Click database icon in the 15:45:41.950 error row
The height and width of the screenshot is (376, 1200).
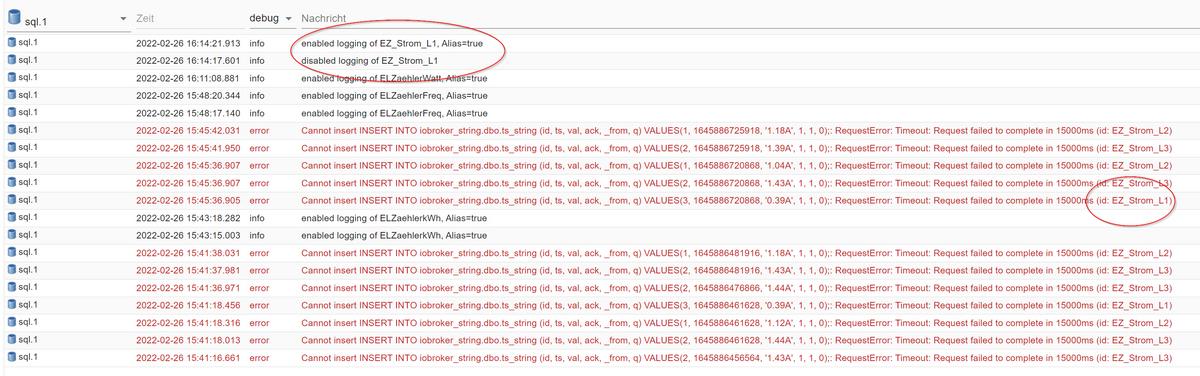[12, 147]
